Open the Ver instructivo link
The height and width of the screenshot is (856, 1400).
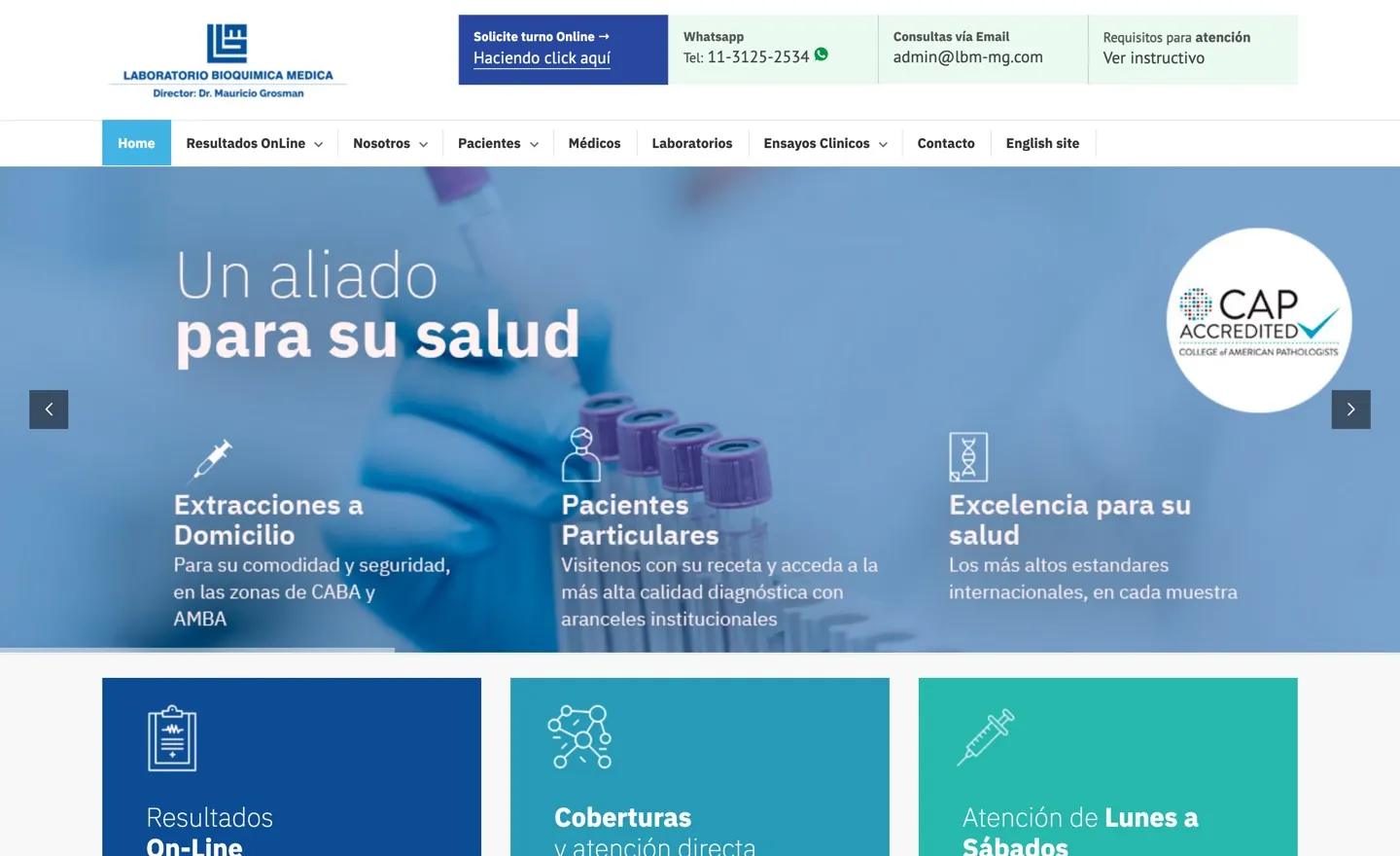1154,58
